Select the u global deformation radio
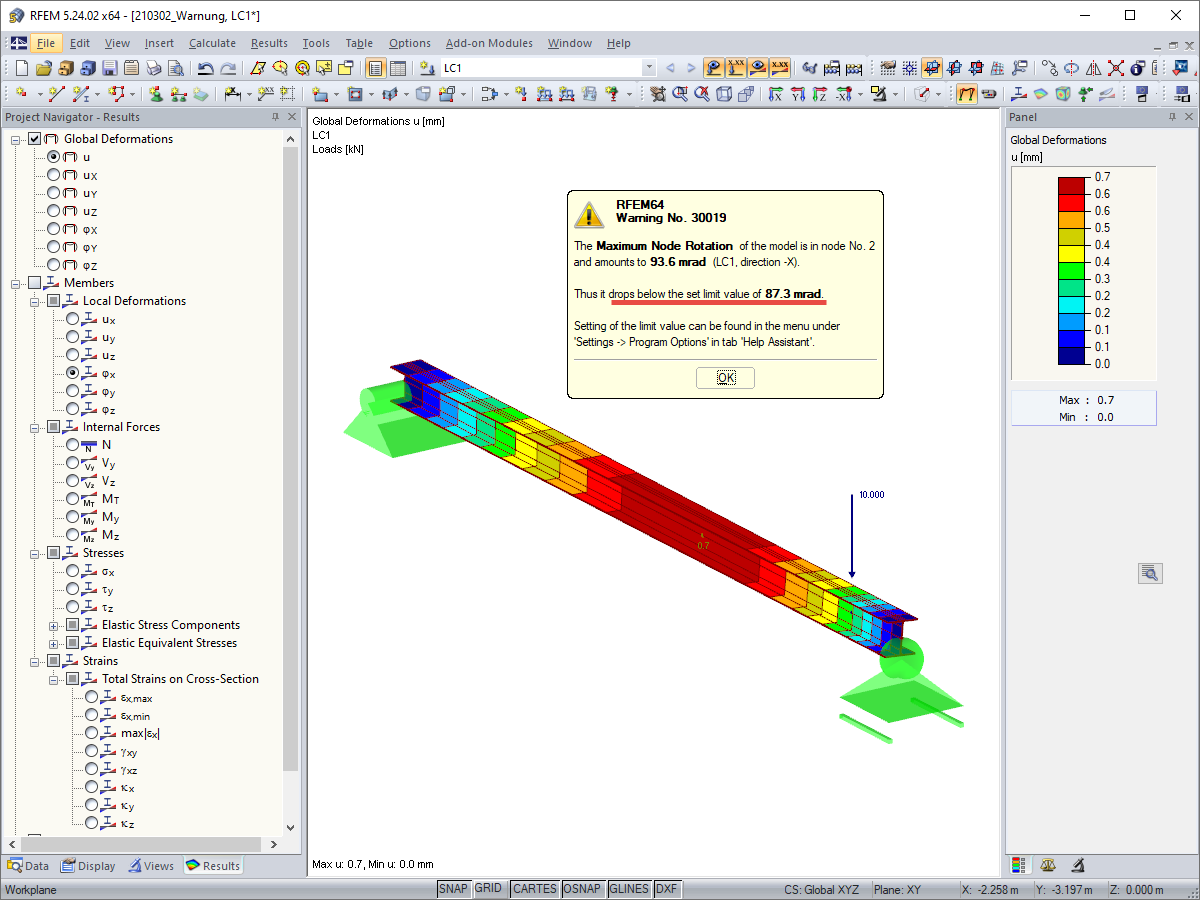This screenshot has height=900, width=1200. 53,157
